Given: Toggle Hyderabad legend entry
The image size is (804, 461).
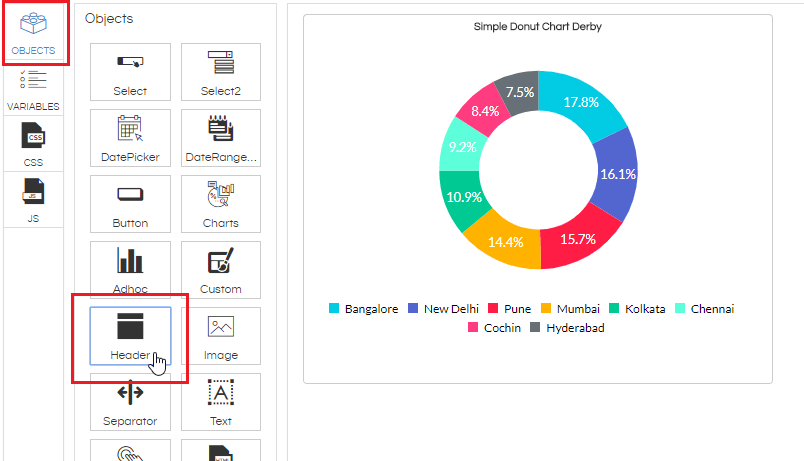Looking at the screenshot, I should (567, 328).
